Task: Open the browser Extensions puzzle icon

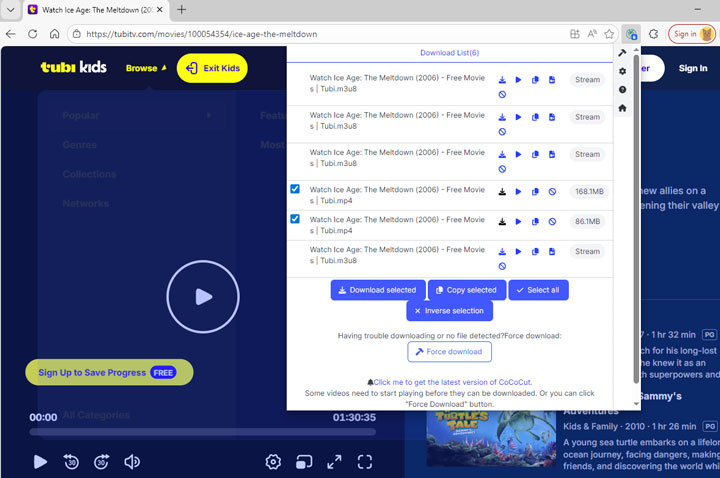Action: click(653, 34)
